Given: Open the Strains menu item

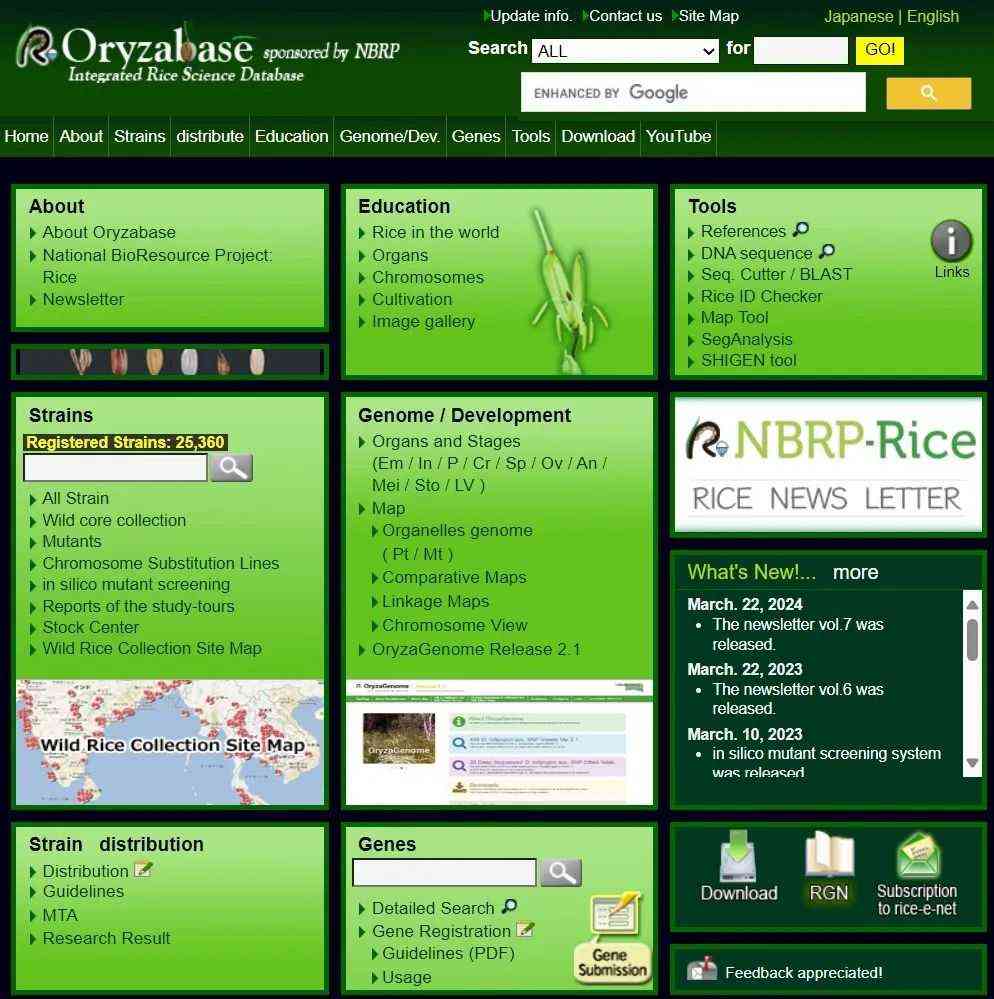Looking at the screenshot, I should click(x=140, y=136).
